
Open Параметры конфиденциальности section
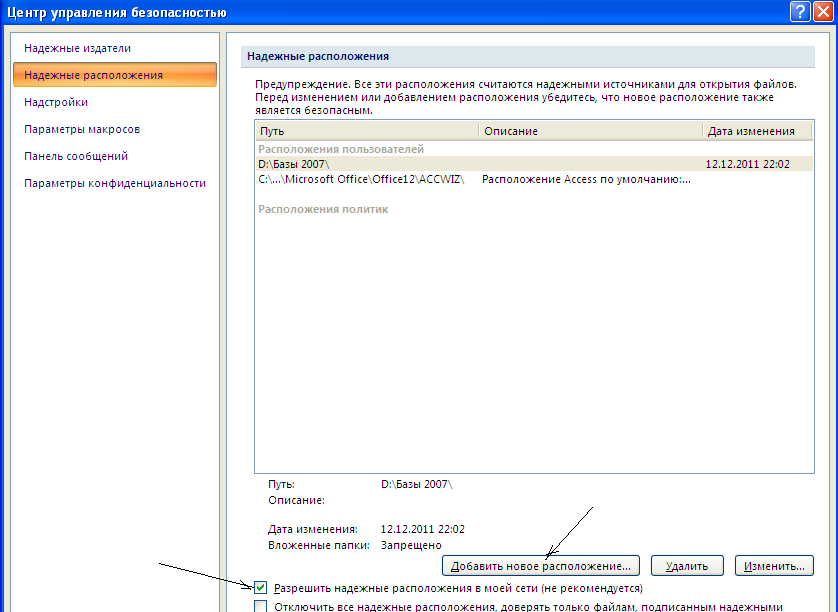[x=115, y=183]
